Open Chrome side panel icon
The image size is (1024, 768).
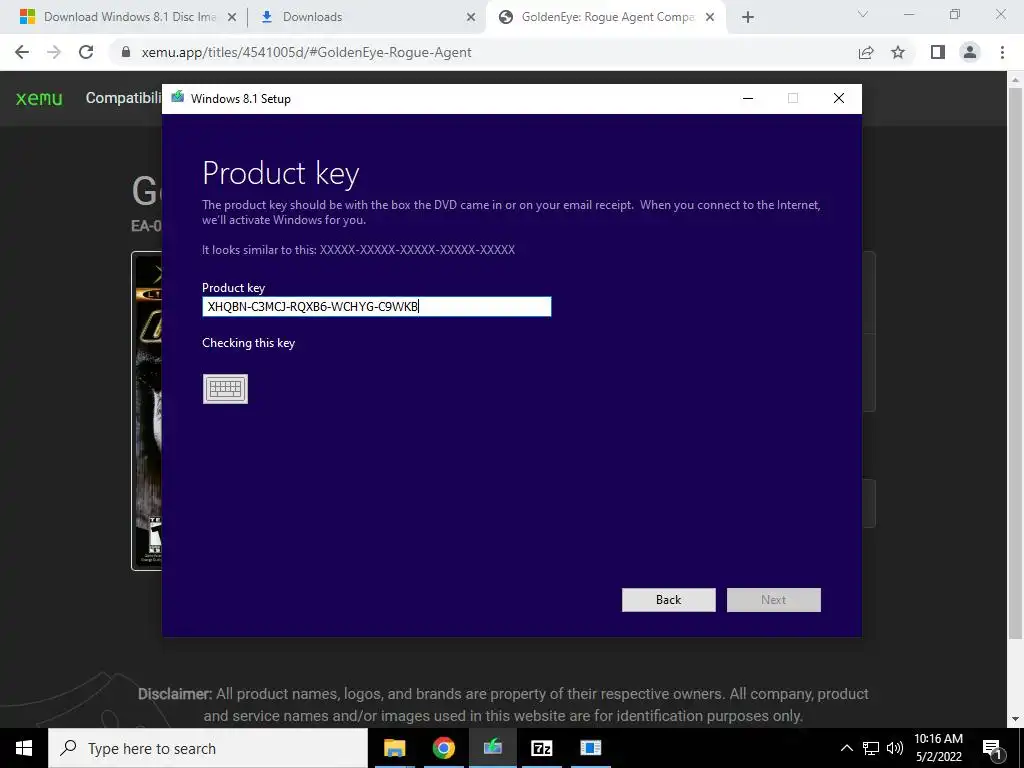pyautogui.click(x=938, y=52)
